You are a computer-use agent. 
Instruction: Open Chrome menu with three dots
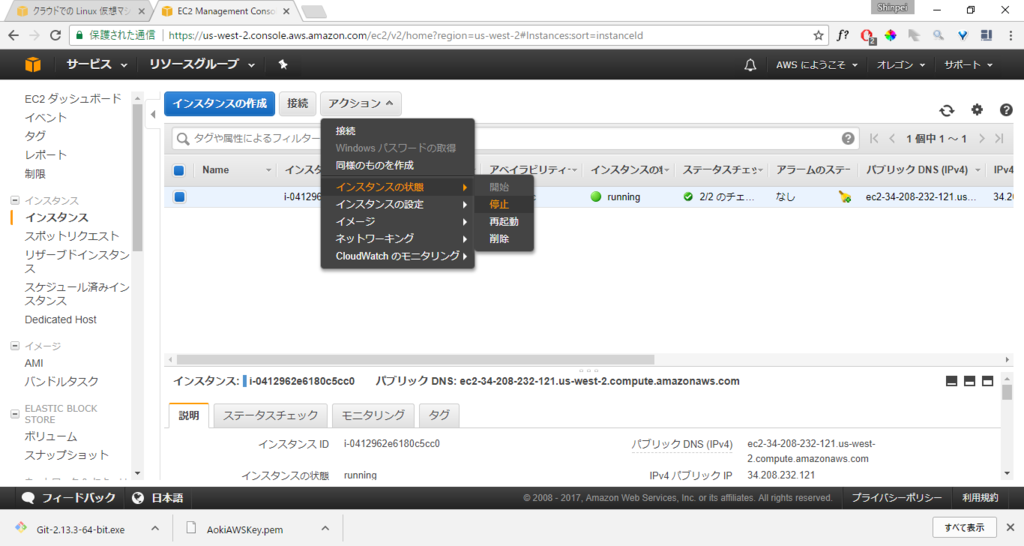[x=1010, y=35]
